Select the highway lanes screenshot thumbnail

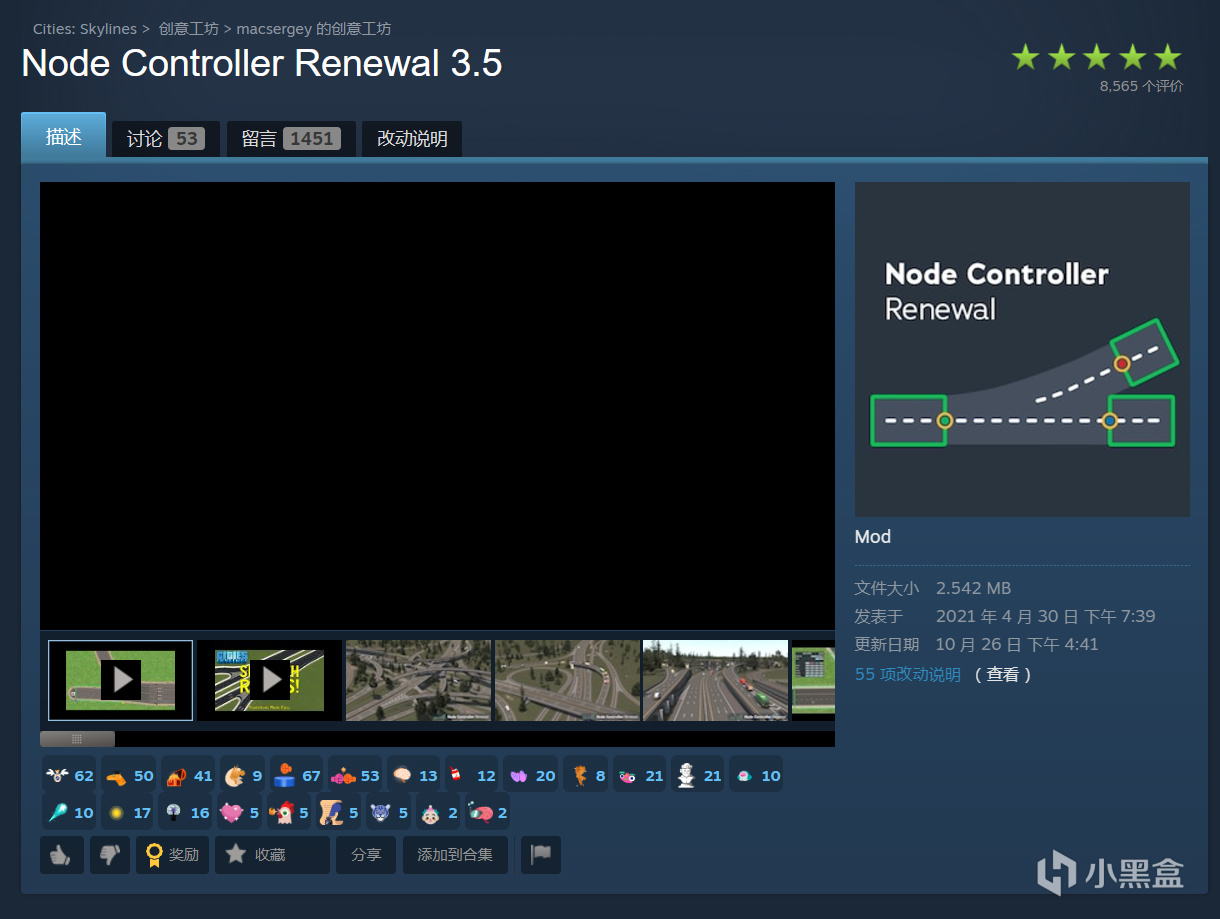[715, 680]
